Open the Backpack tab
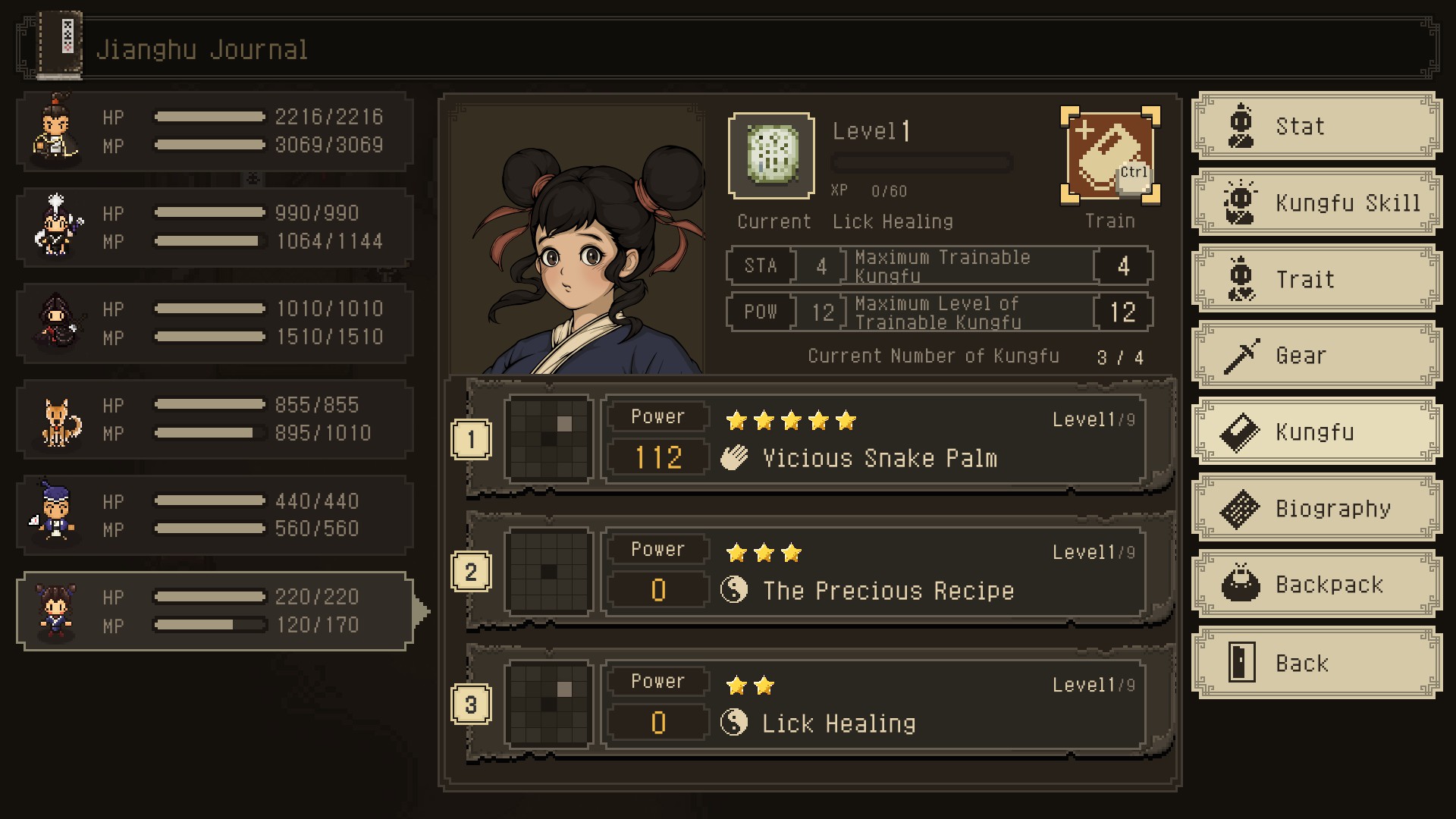The height and width of the screenshot is (819, 1456). pyautogui.click(x=1316, y=585)
